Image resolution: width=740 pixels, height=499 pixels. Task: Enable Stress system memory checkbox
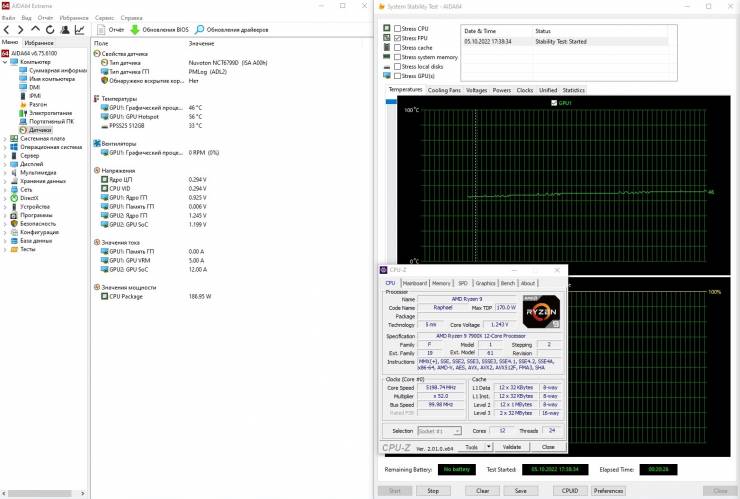point(397,57)
